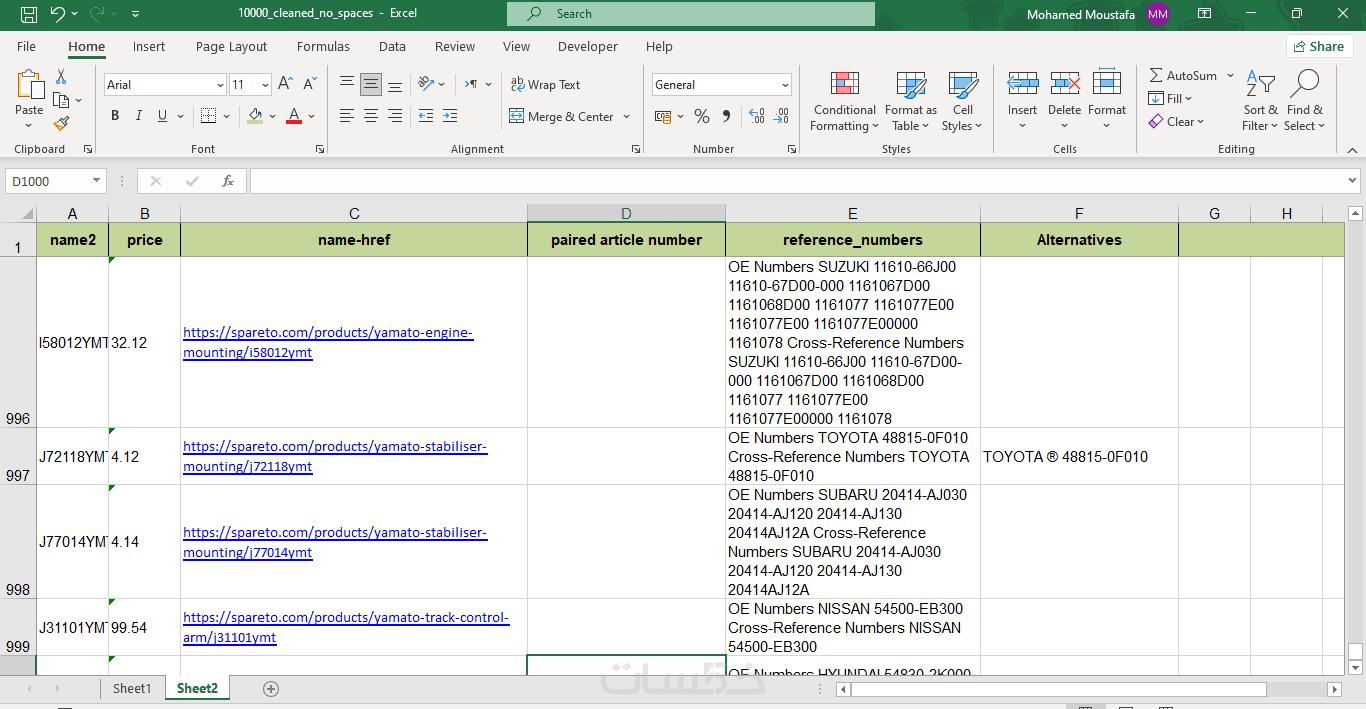Open the font size dropdown
The width and height of the screenshot is (1366, 709).
pyautogui.click(x=264, y=85)
